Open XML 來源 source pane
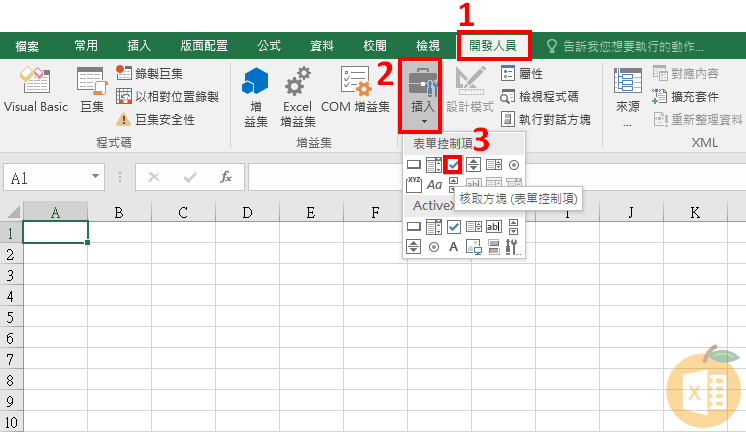The height and width of the screenshot is (432, 746). (x=628, y=97)
